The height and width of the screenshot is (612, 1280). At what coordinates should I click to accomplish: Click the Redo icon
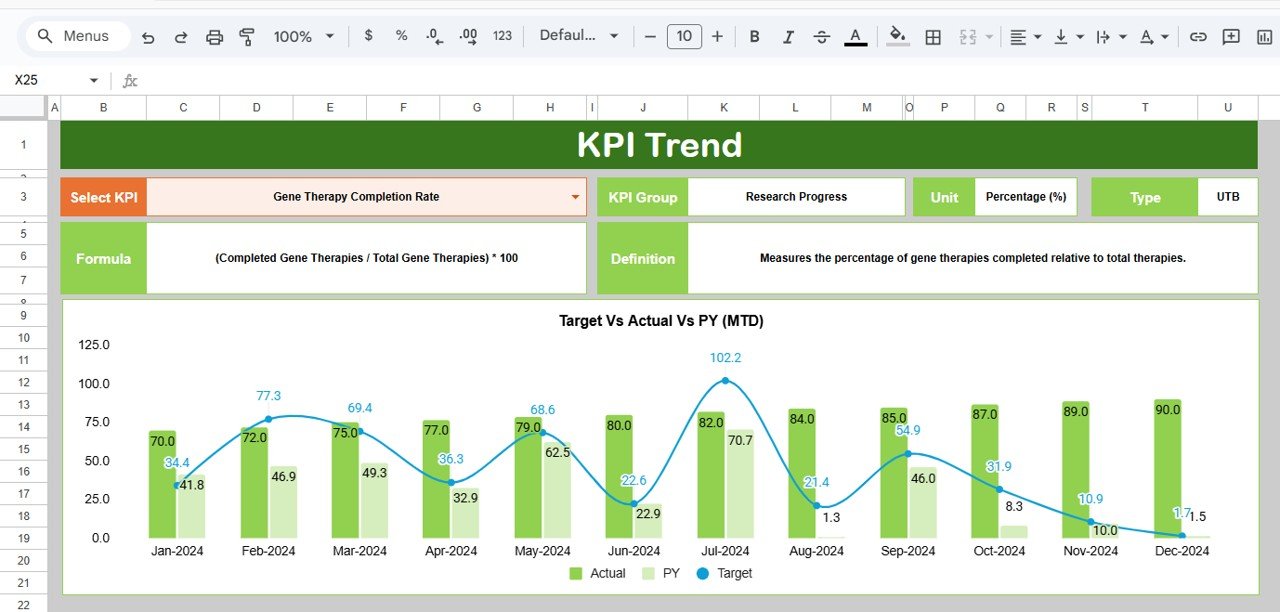pyautogui.click(x=181, y=36)
